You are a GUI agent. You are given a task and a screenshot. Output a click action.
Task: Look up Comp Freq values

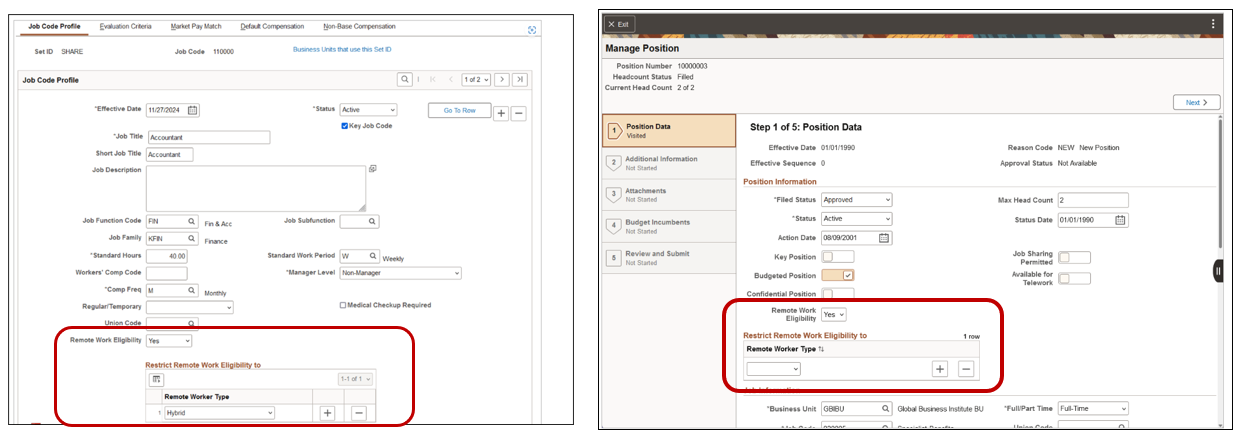[x=191, y=290]
